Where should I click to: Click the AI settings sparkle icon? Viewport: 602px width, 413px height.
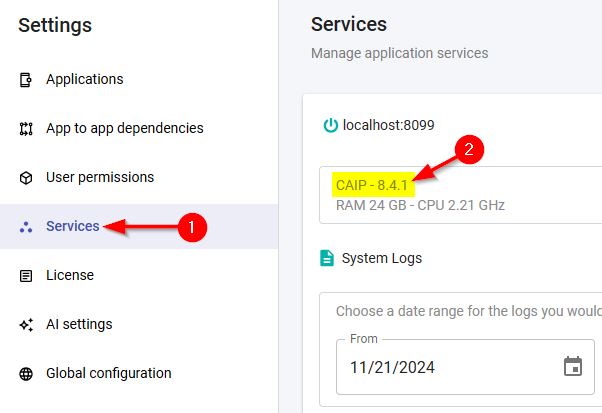[26, 325]
